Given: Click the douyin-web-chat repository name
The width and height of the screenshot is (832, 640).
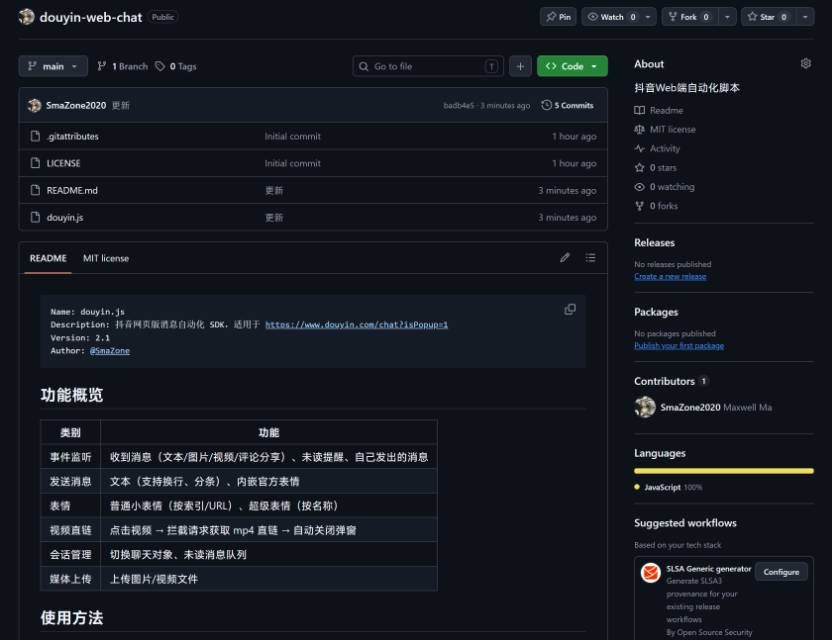Looking at the screenshot, I should click(91, 17).
